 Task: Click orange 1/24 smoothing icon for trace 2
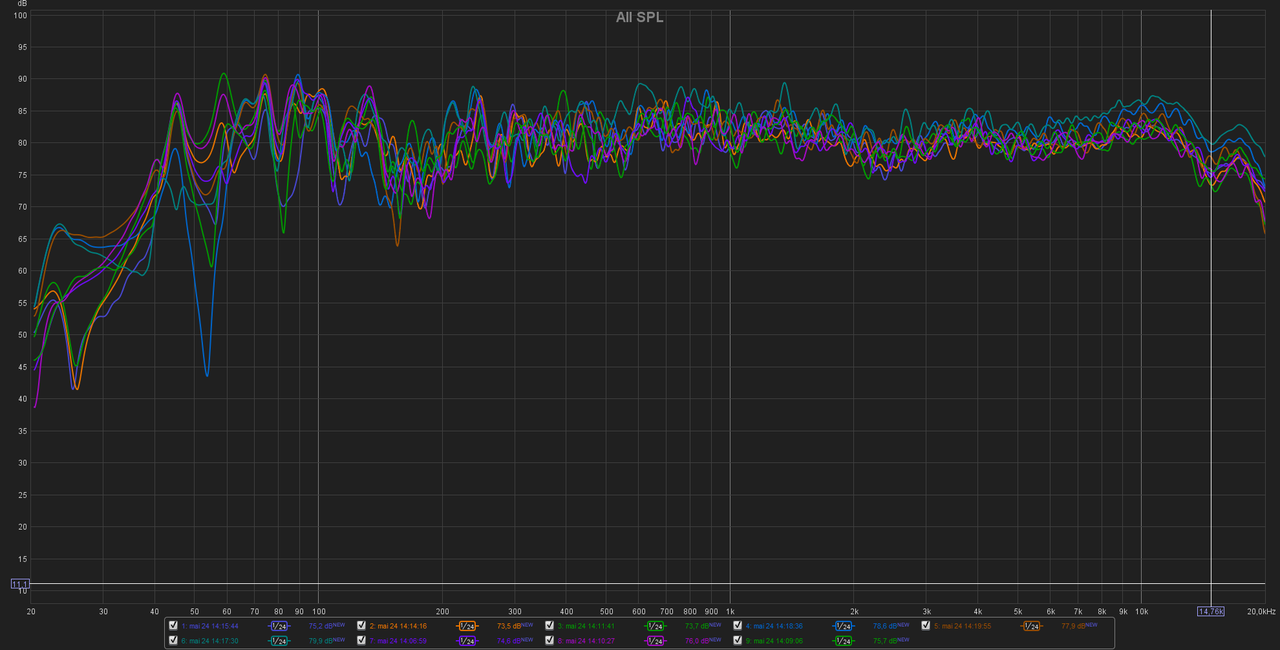pos(467,626)
